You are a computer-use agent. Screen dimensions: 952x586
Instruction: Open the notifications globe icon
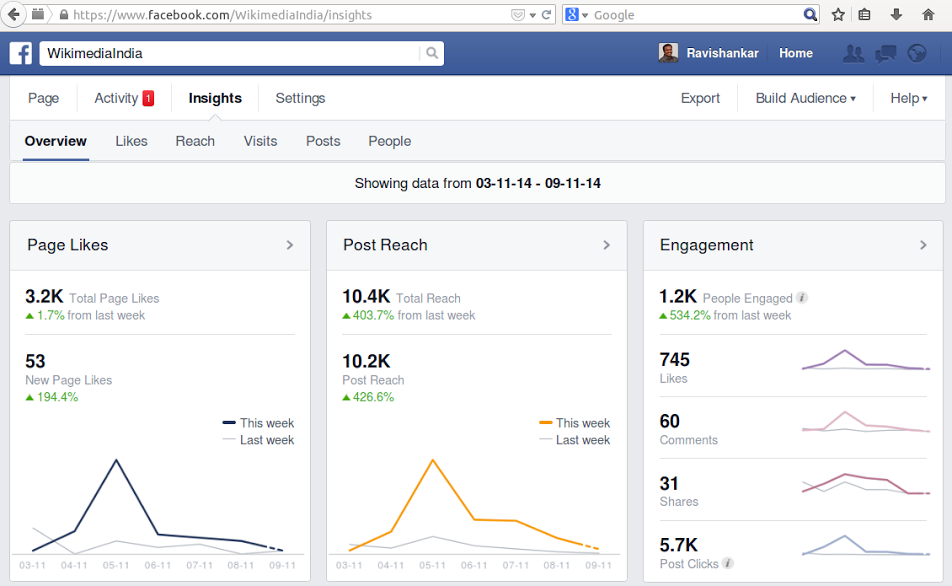917,53
